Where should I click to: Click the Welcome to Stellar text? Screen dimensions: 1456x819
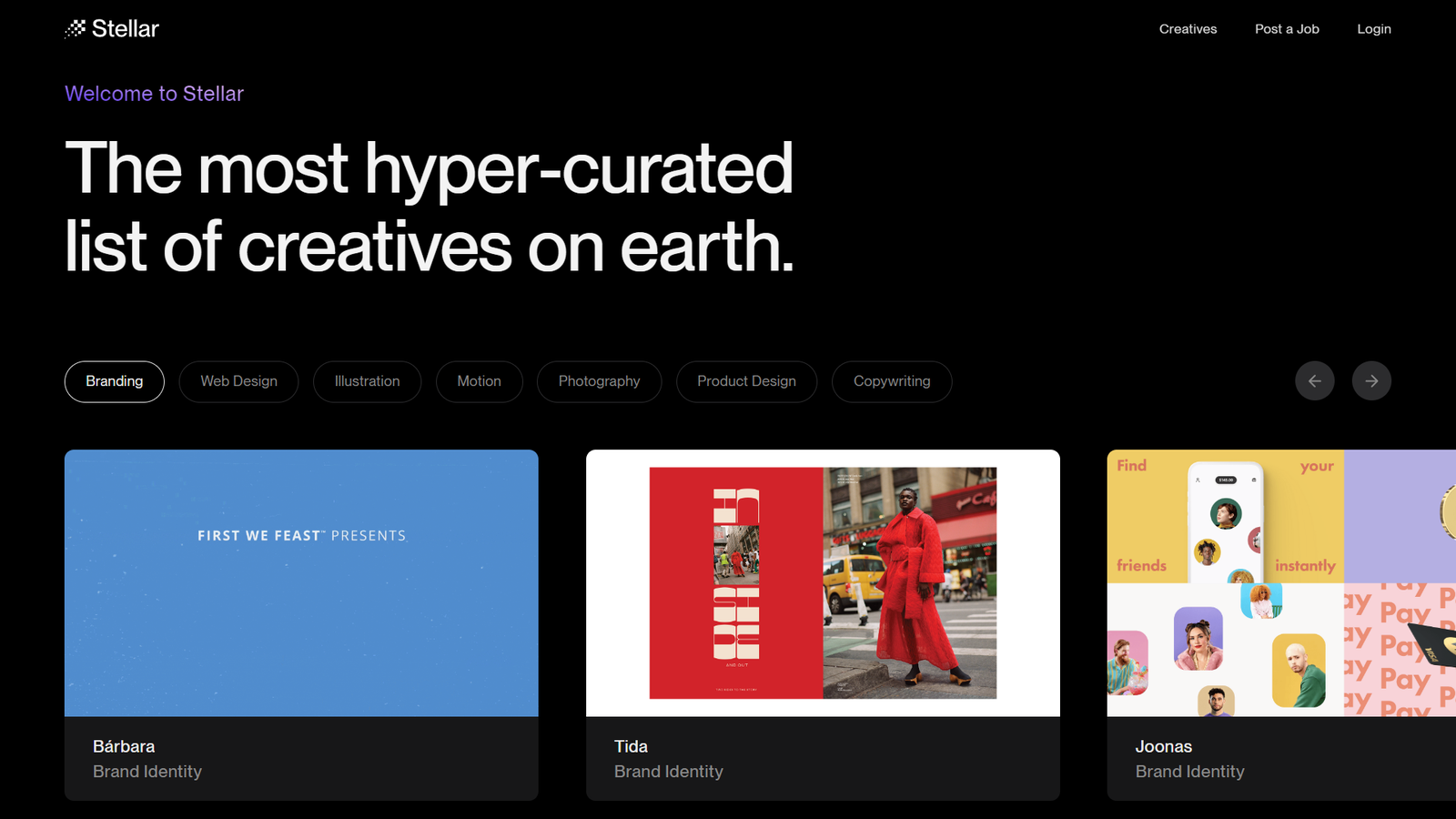click(x=155, y=94)
